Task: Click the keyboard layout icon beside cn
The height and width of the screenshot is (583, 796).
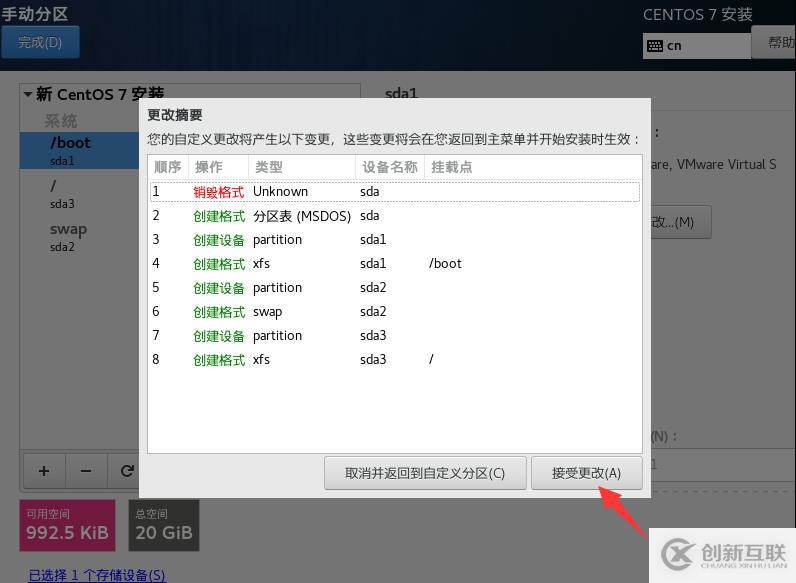Action: pyautogui.click(x=655, y=46)
